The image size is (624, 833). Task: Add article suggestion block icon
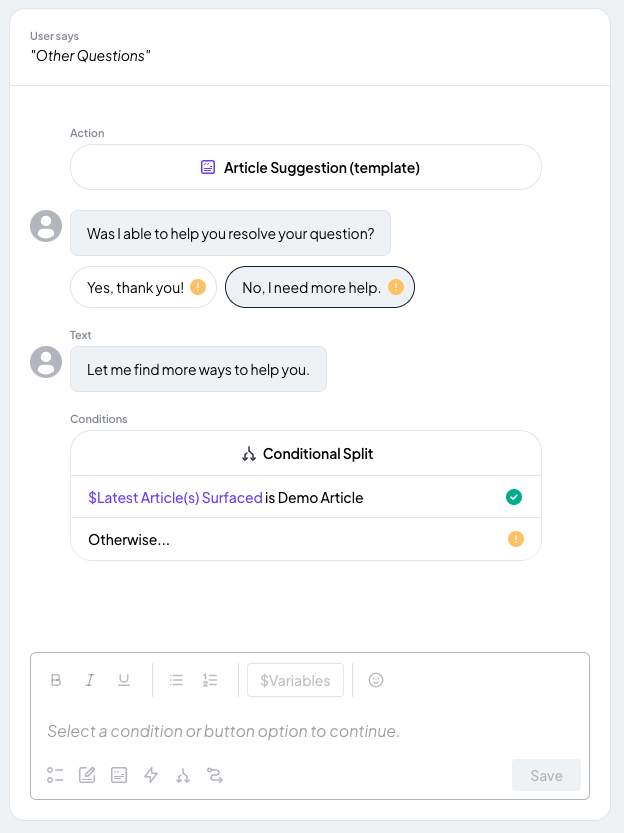click(119, 775)
